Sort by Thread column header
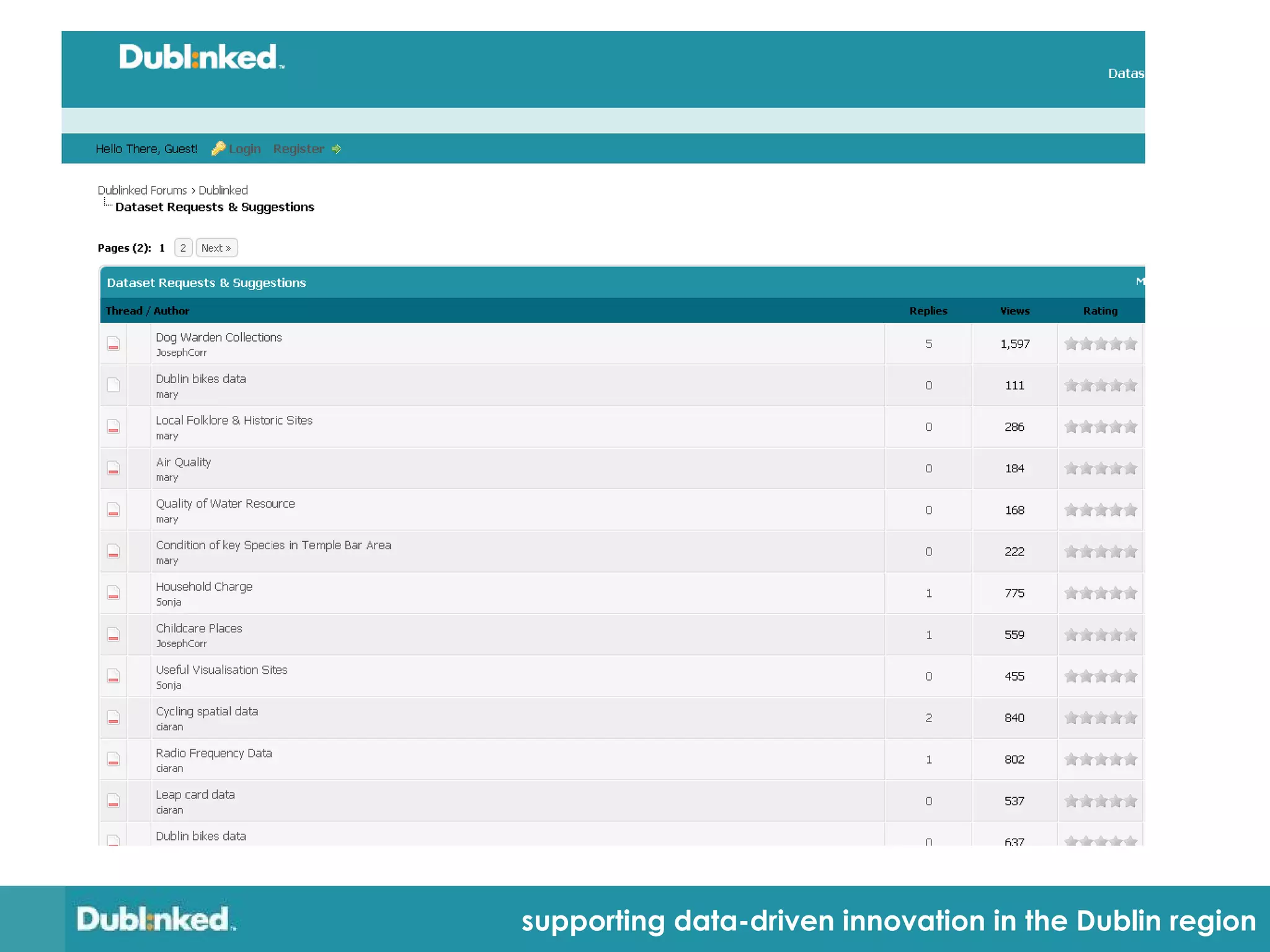Image resolution: width=1270 pixels, height=952 pixels. click(x=124, y=311)
